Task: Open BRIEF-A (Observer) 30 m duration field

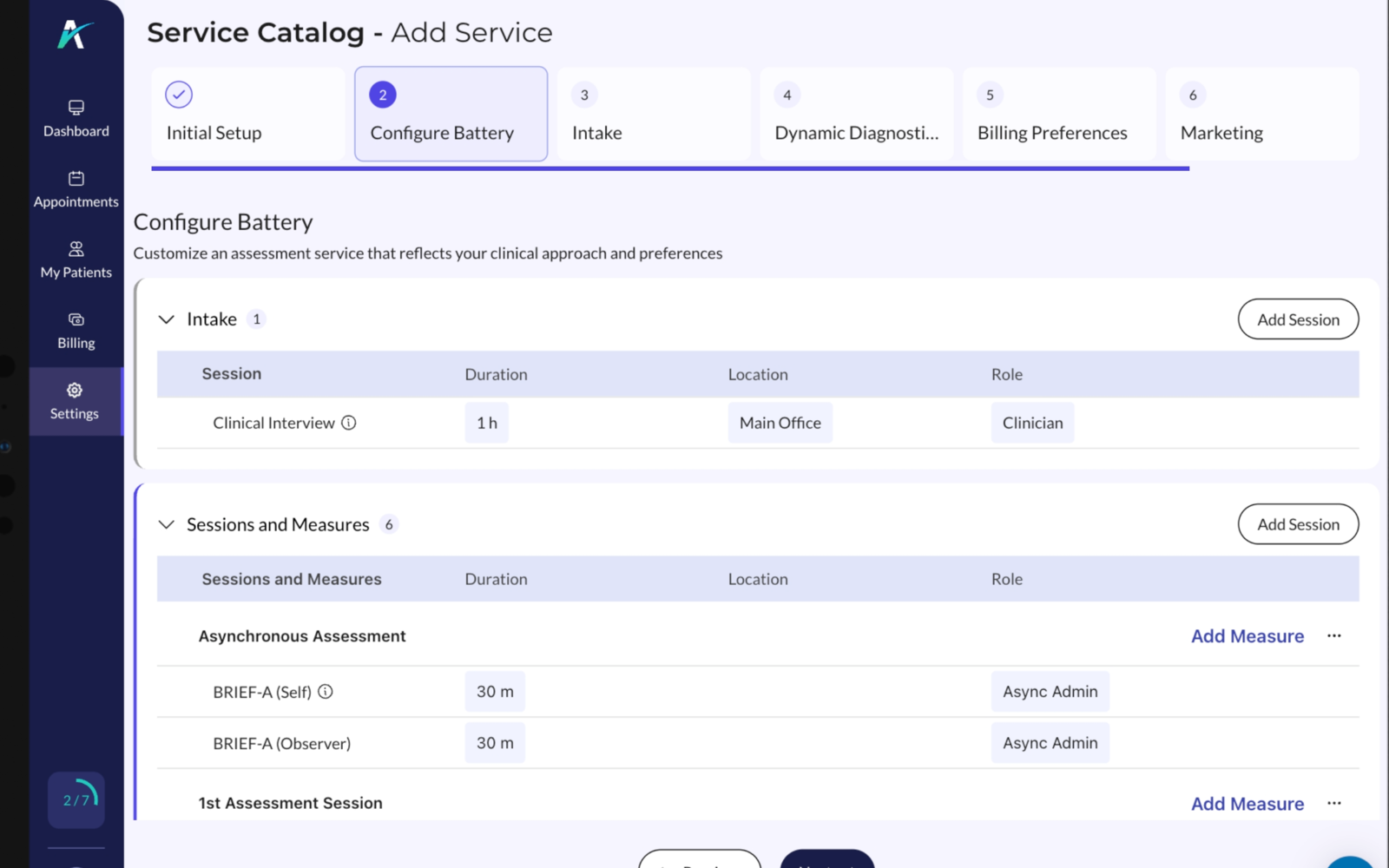Action: (495, 743)
